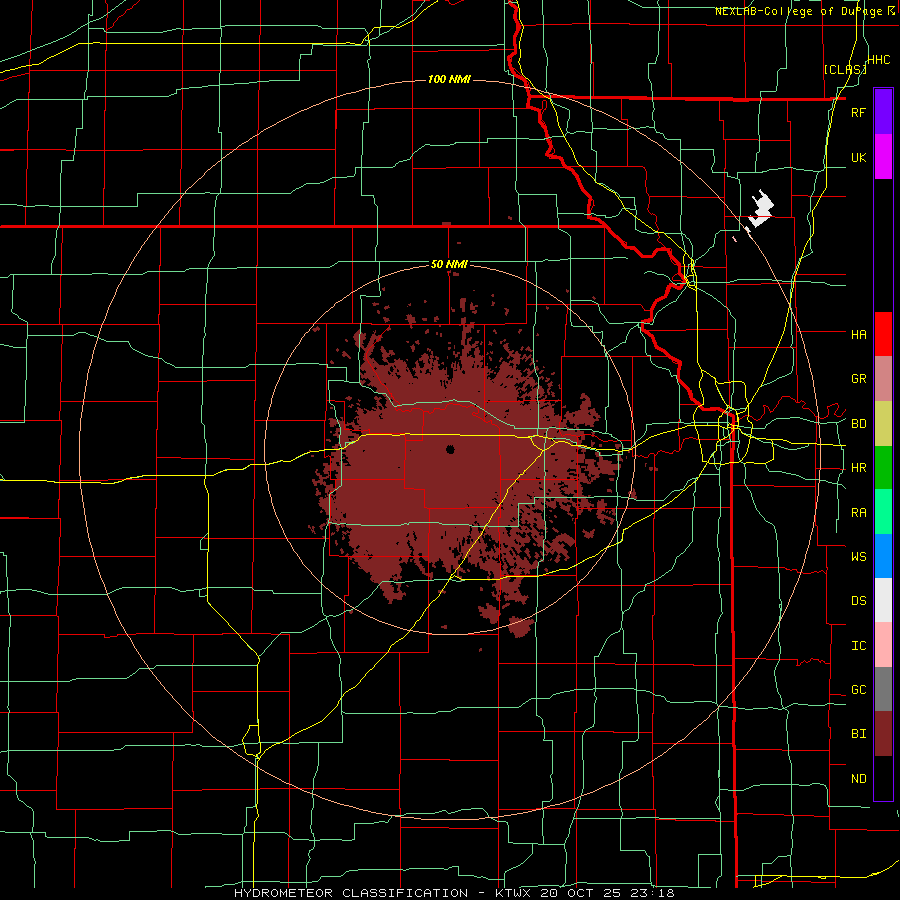Screen dimensions: 900x900
Task: Click the 'BI' legend label
Action: 858,734
